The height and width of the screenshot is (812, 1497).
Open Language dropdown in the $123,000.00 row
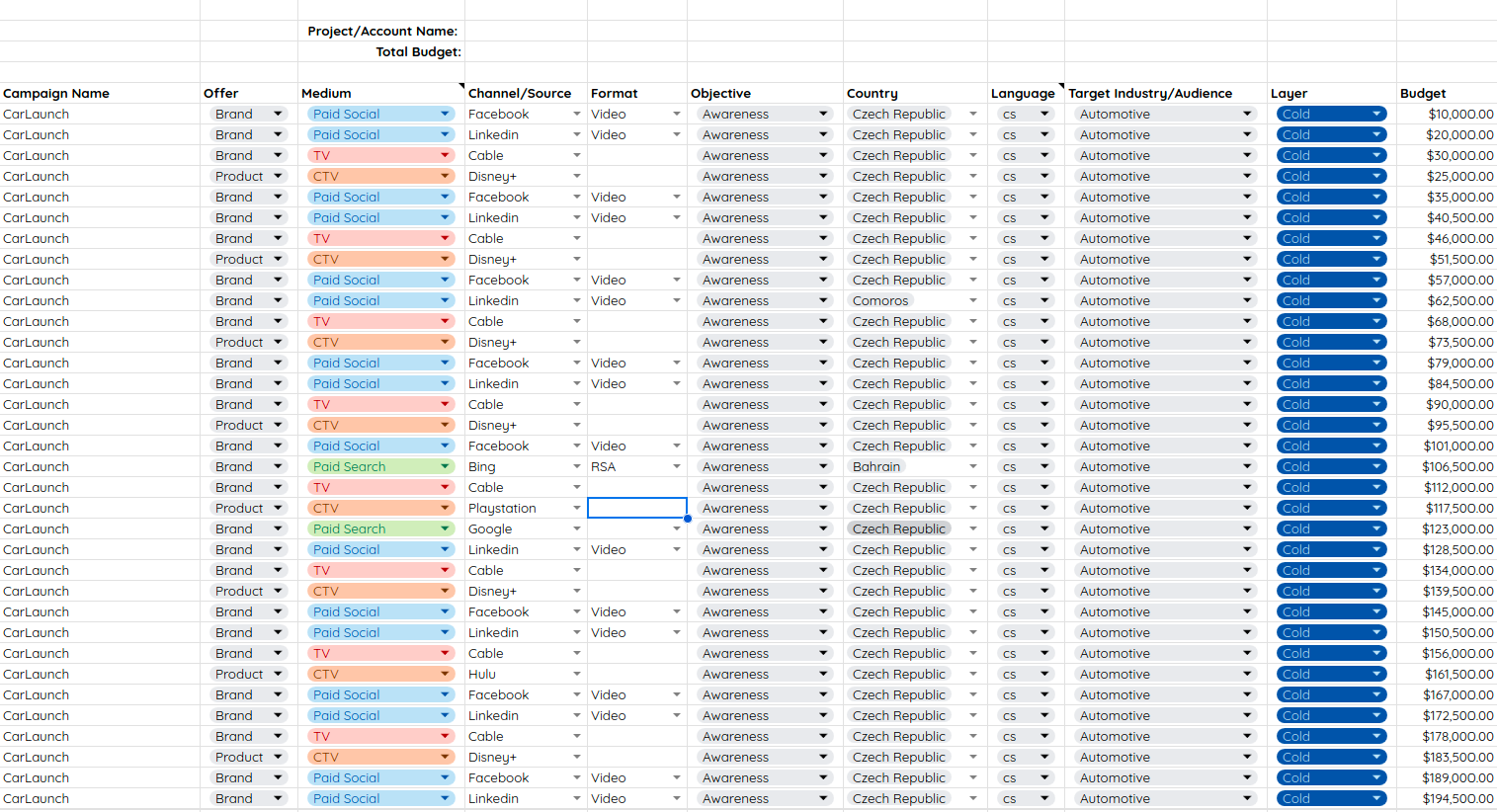[x=1026, y=528]
